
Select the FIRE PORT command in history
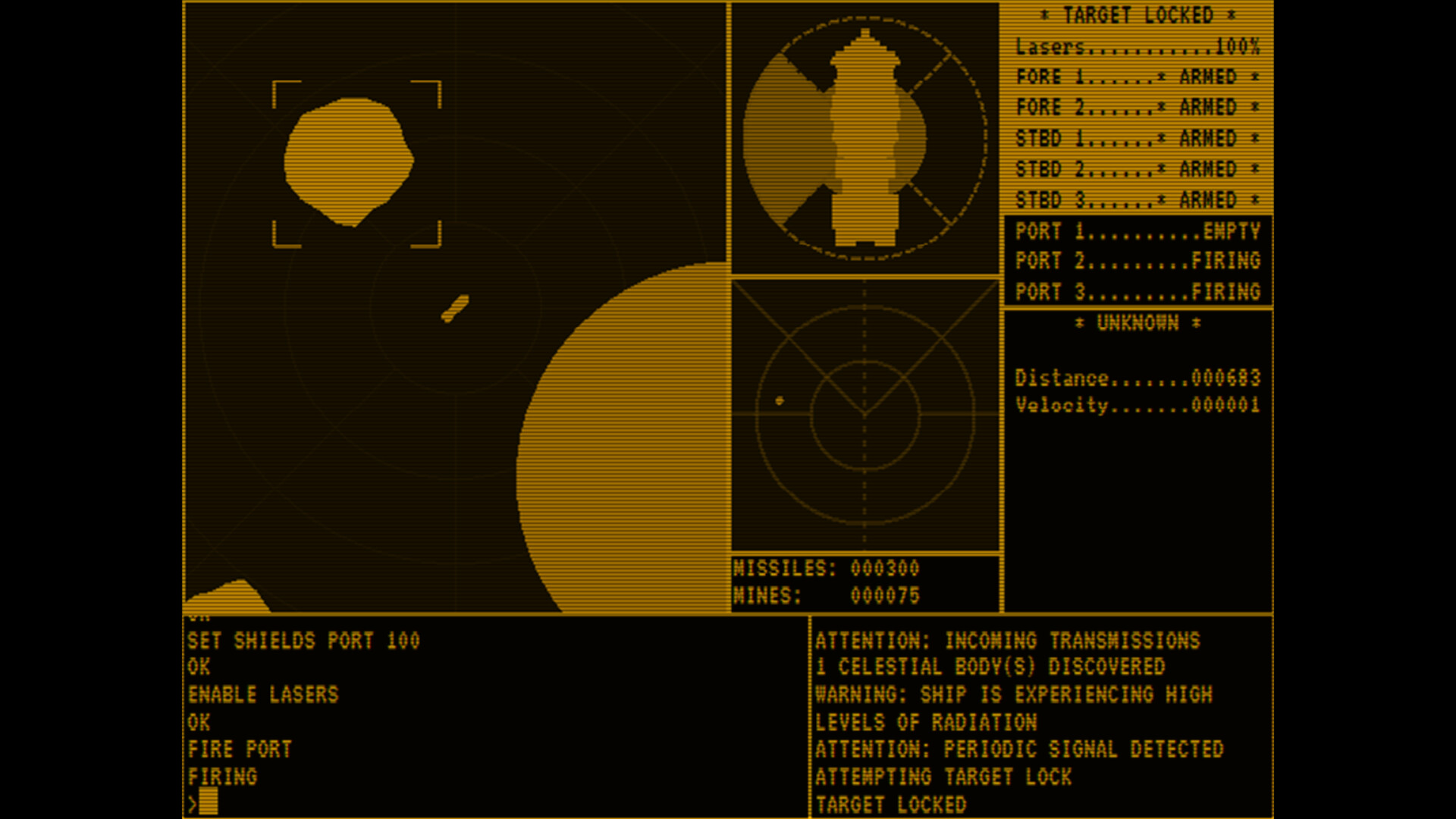pos(240,749)
